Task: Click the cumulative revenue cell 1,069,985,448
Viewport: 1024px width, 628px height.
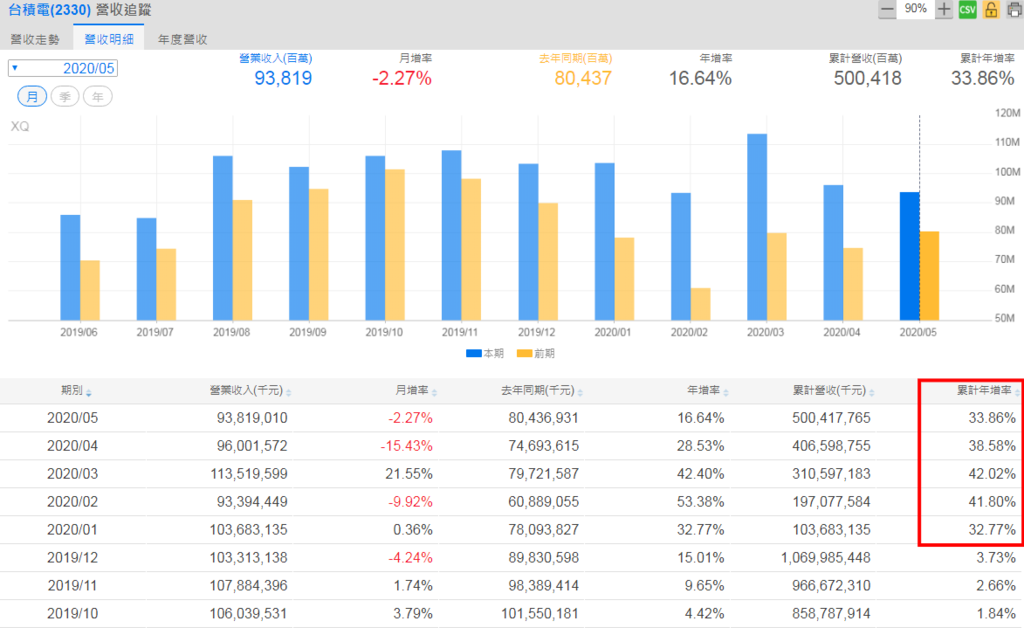Action: click(825, 558)
